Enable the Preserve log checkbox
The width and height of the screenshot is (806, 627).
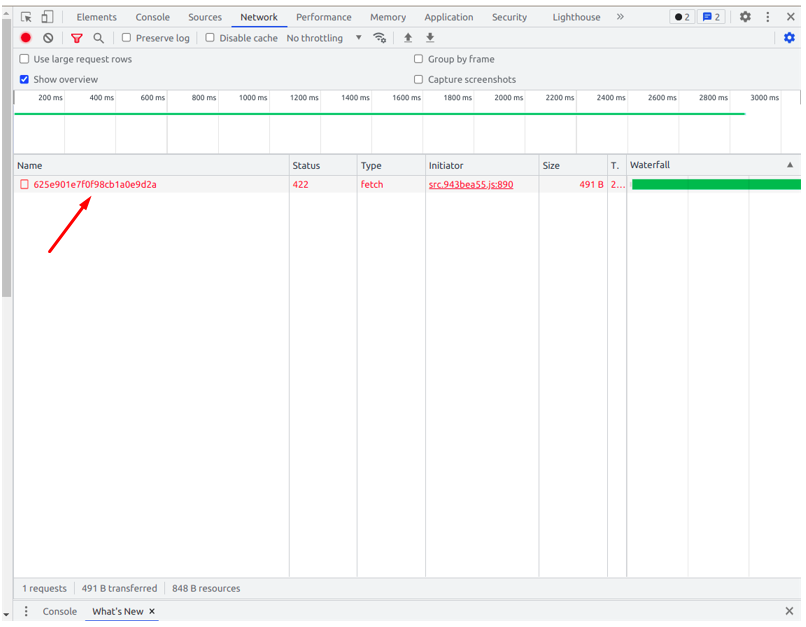[127, 38]
